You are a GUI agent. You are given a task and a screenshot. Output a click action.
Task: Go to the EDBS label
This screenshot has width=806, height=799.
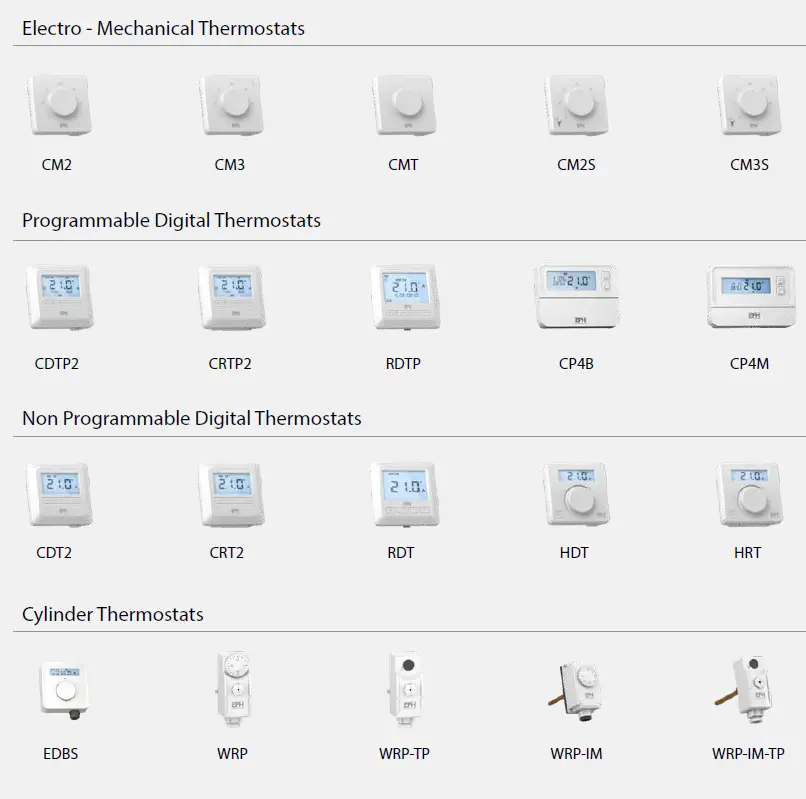pyautogui.click(x=61, y=754)
